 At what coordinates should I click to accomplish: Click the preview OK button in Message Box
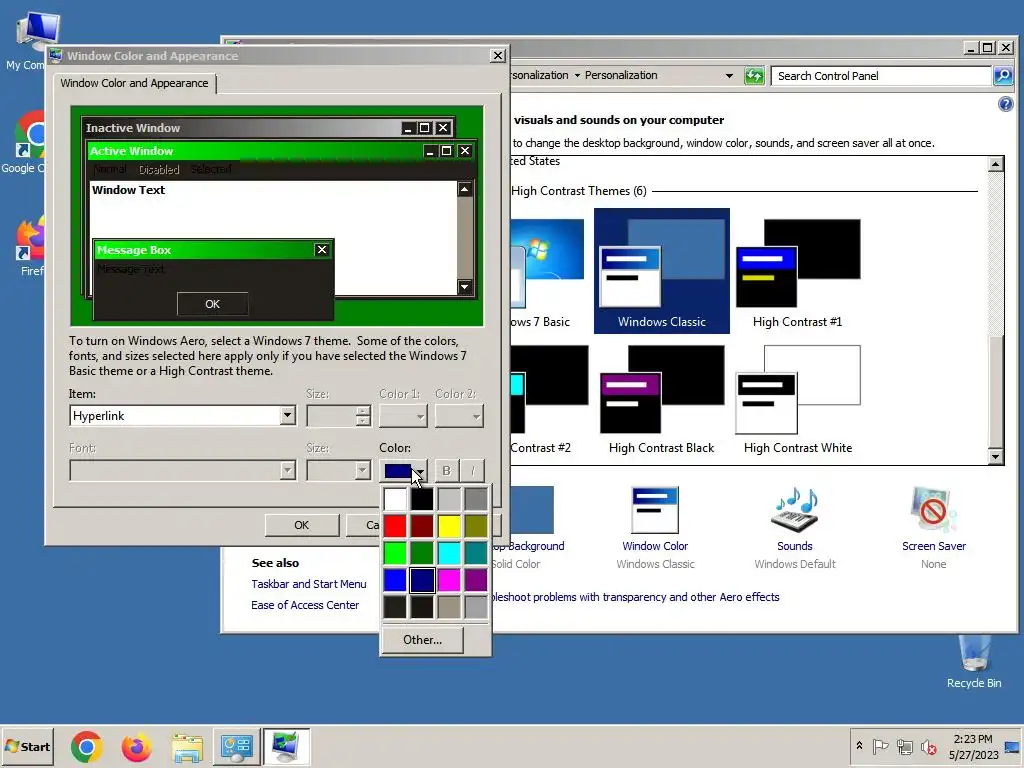(x=212, y=304)
